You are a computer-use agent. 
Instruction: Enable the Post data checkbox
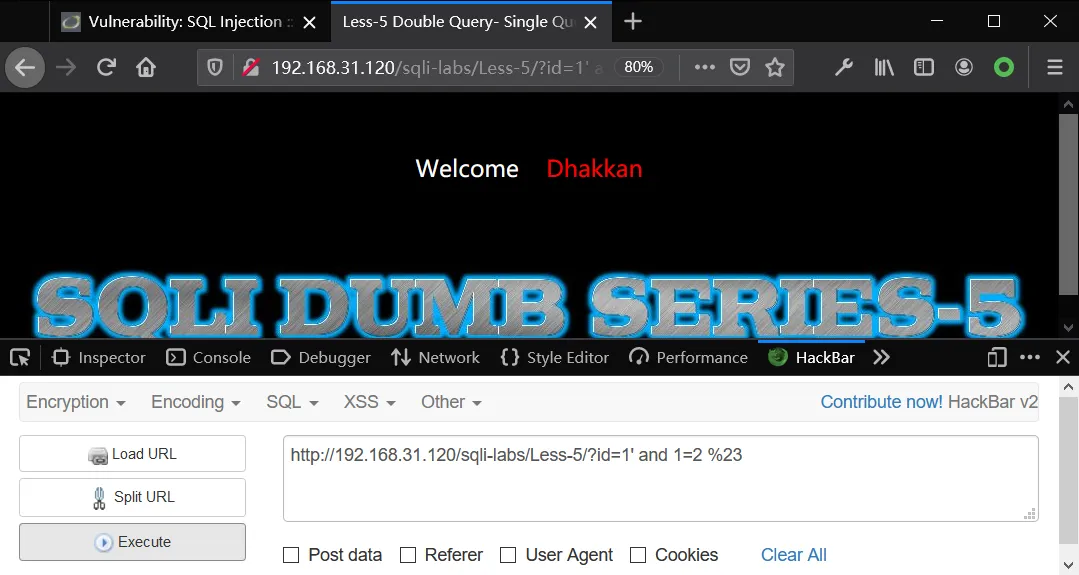pyautogui.click(x=291, y=555)
